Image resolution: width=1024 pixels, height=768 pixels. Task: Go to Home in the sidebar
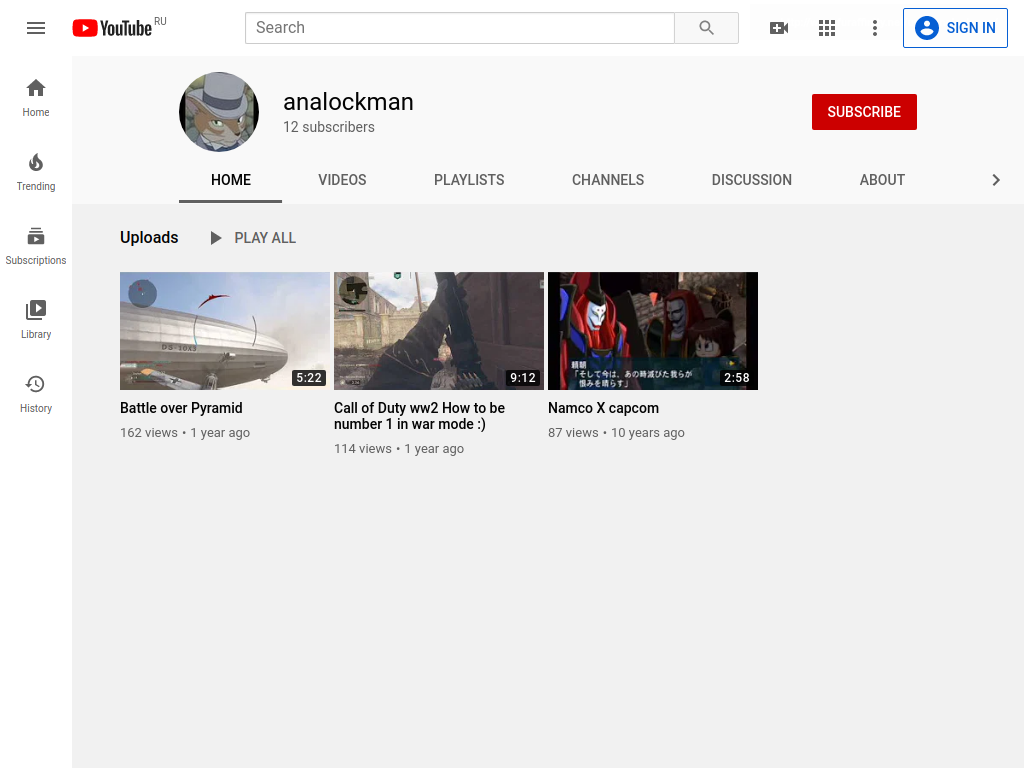point(36,98)
